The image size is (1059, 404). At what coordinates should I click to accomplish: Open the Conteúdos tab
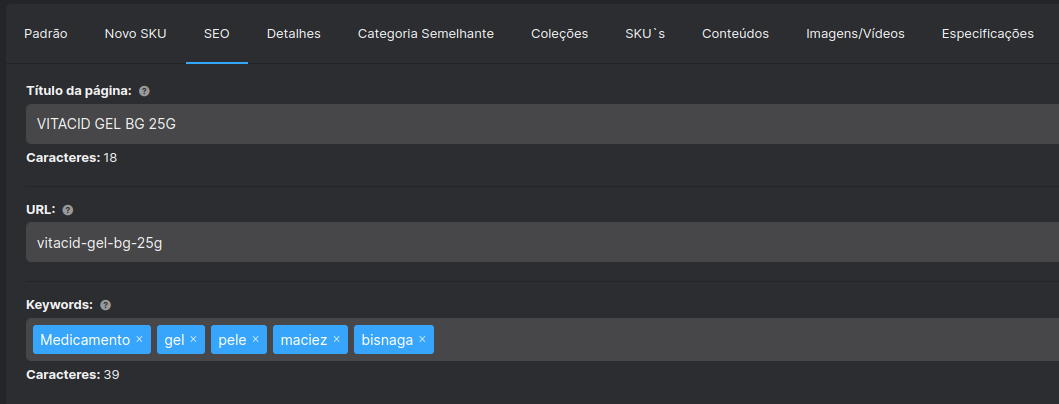735,34
